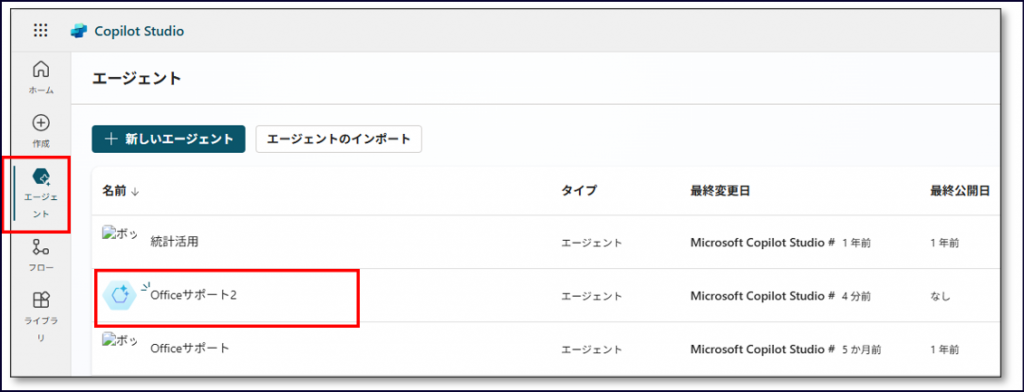Click the 1 年前 published date of 統計活用
The image size is (1024, 392).
(944, 243)
